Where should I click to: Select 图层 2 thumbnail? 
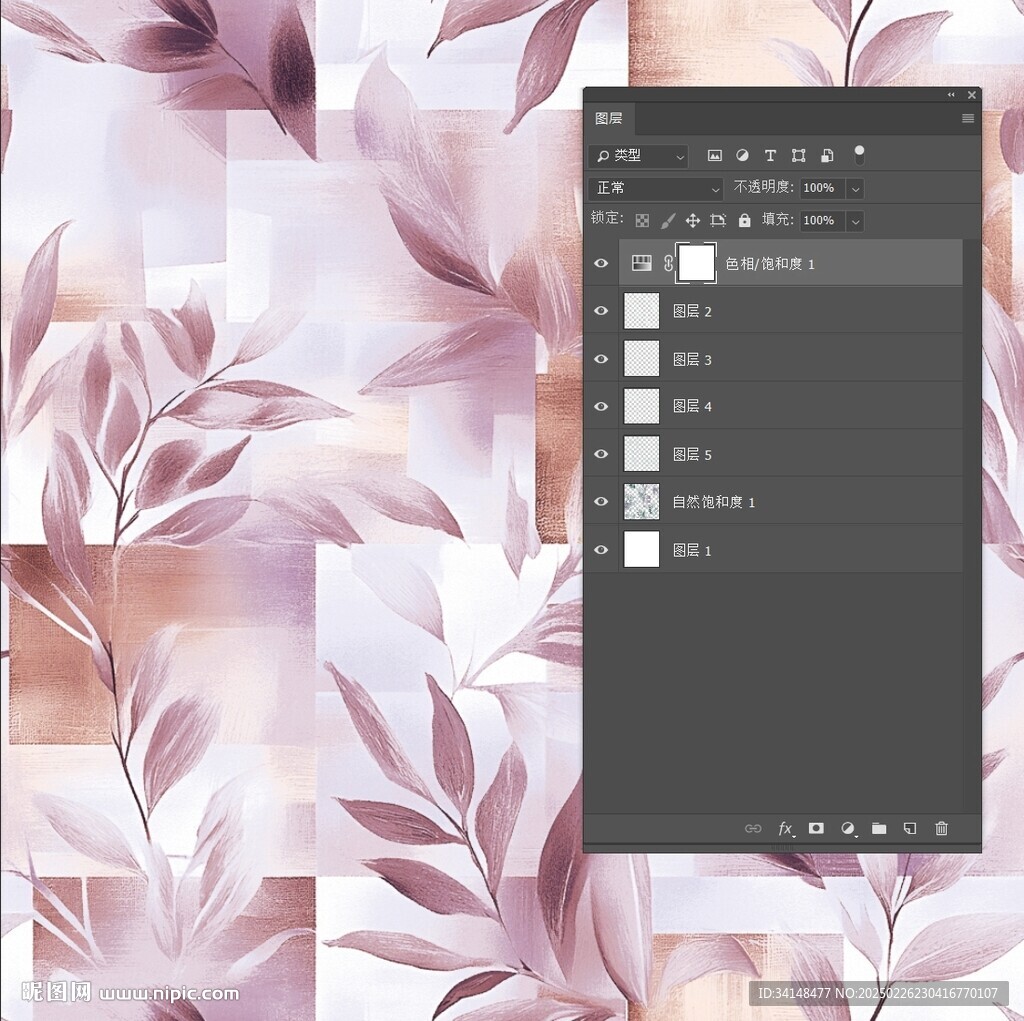point(641,311)
